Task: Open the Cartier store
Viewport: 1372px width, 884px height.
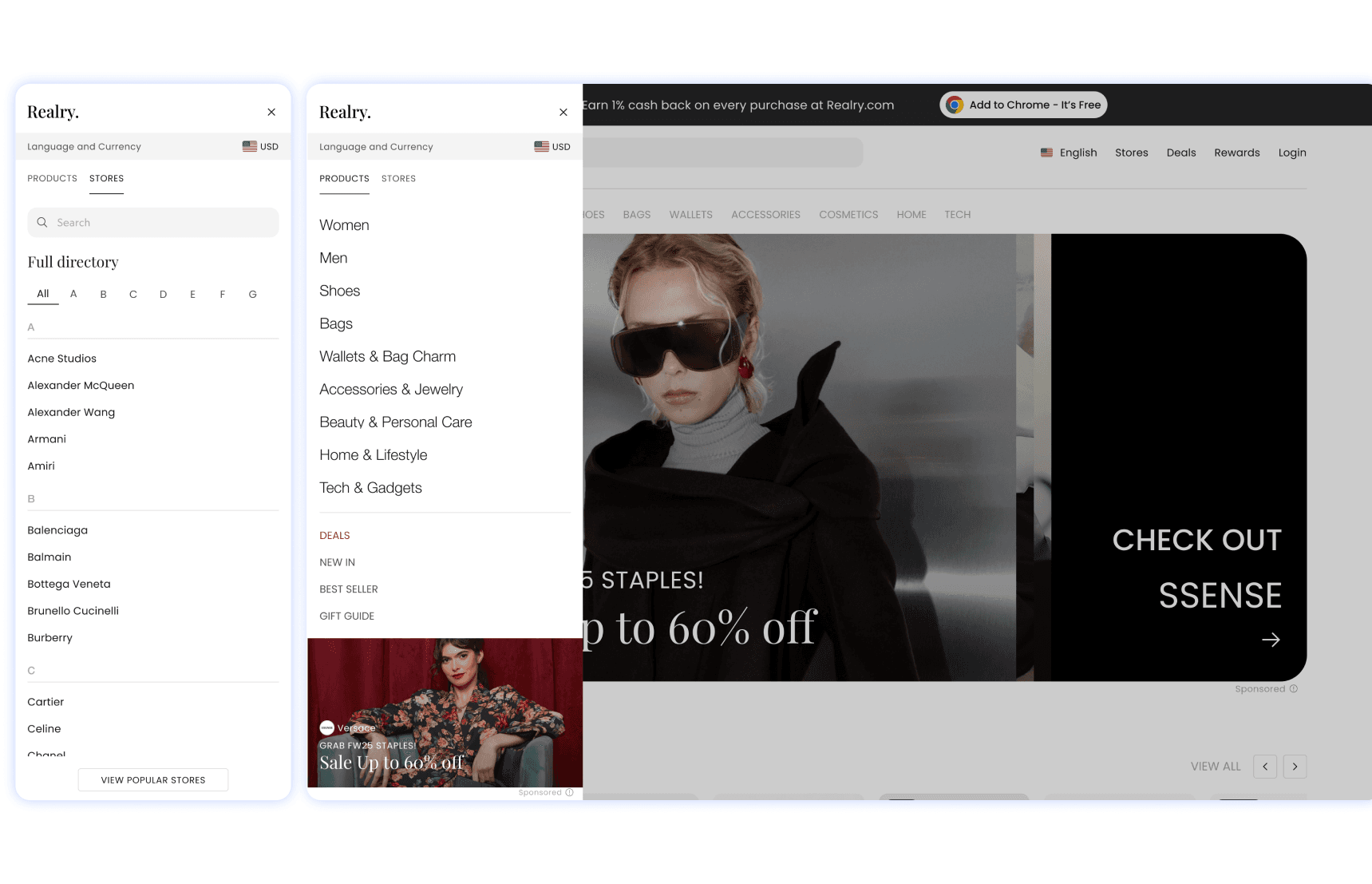Action: [45, 703]
